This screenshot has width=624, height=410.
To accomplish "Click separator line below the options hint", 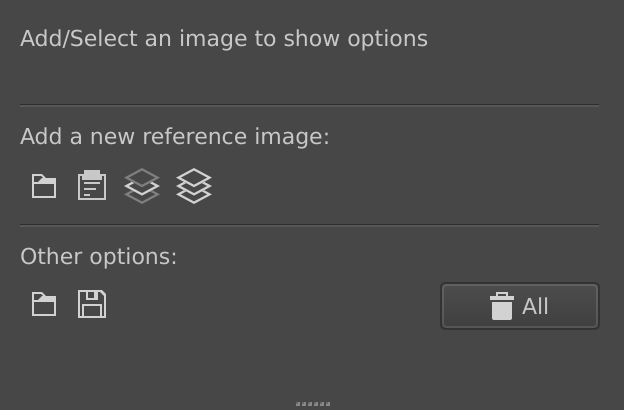I will point(309,105).
